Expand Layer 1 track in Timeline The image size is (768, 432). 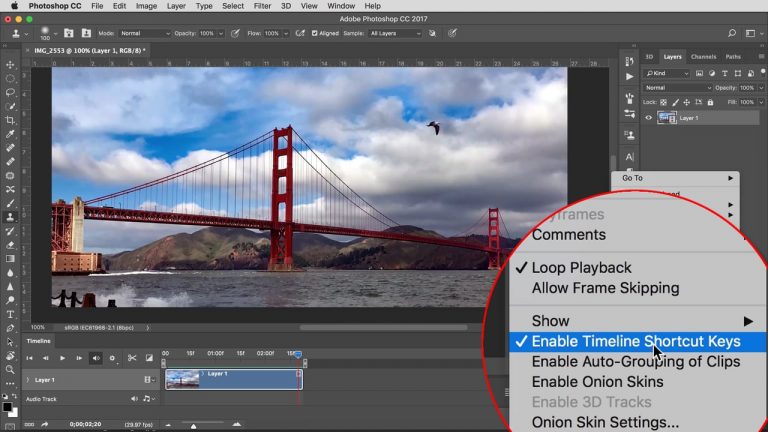pos(27,380)
